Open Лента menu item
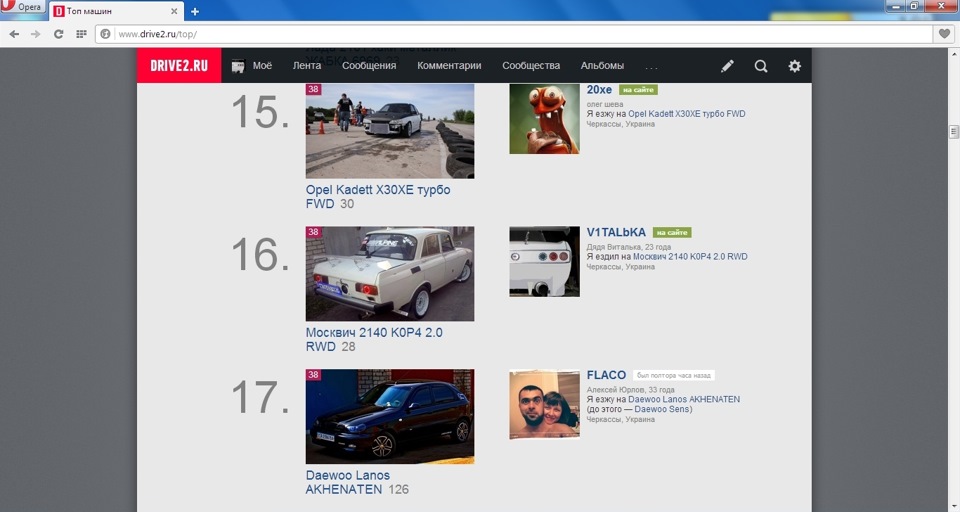The height and width of the screenshot is (512, 960). [x=307, y=66]
